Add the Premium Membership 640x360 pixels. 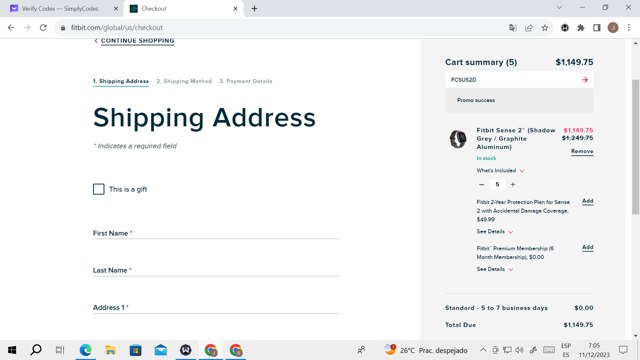(x=587, y=247)
